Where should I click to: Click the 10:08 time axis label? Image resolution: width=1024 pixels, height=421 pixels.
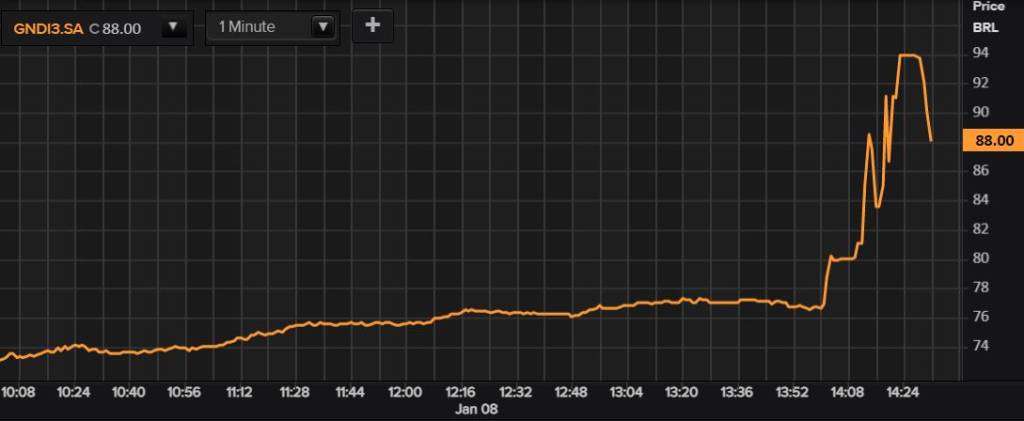pos(19,391)
